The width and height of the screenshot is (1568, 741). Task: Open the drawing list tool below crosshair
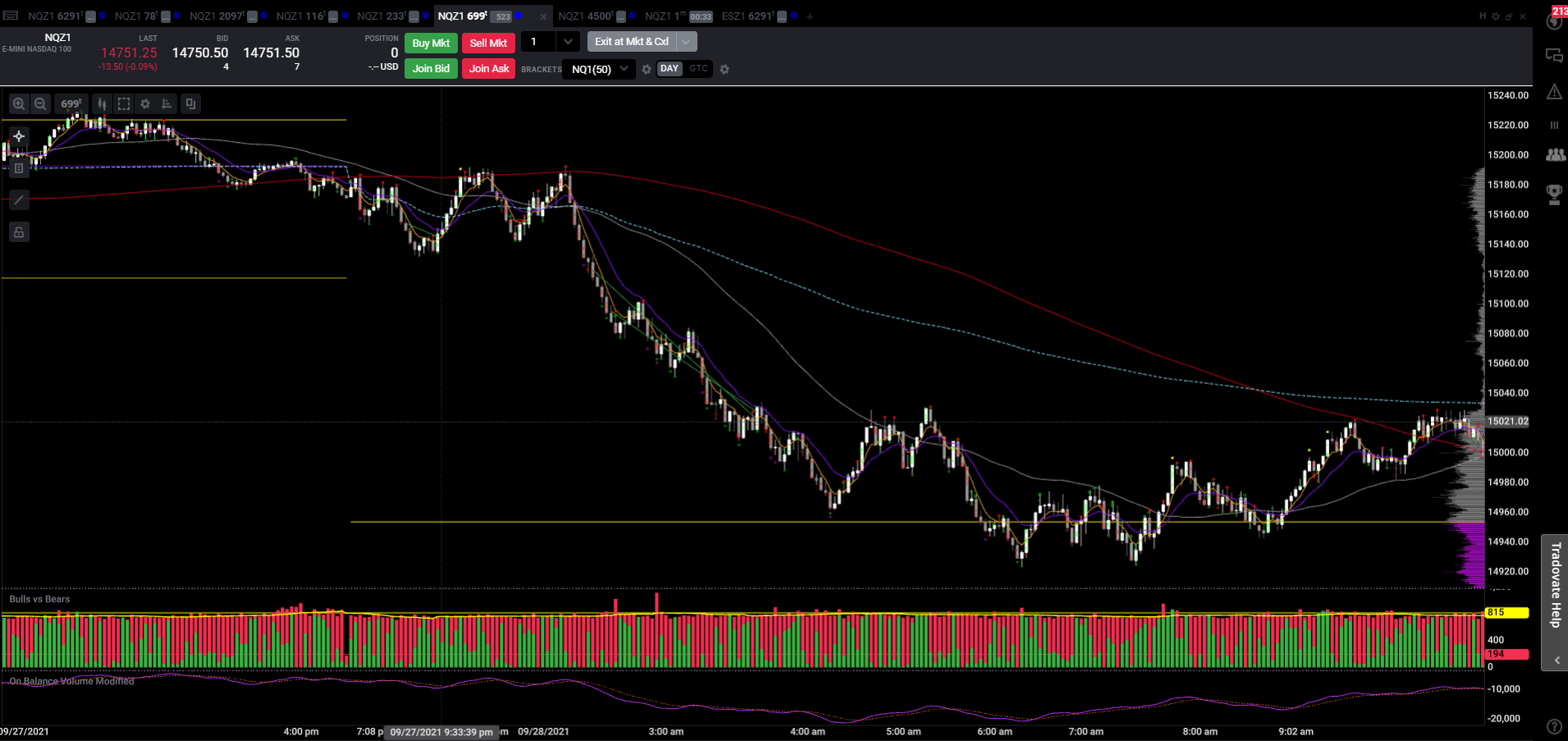[x=19, y=168]
